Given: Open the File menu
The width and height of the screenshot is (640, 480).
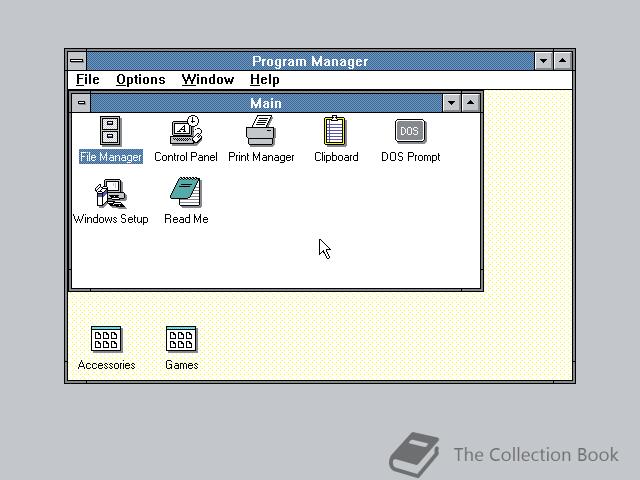Looking at the screenshot, I should (x=88, y=80).
